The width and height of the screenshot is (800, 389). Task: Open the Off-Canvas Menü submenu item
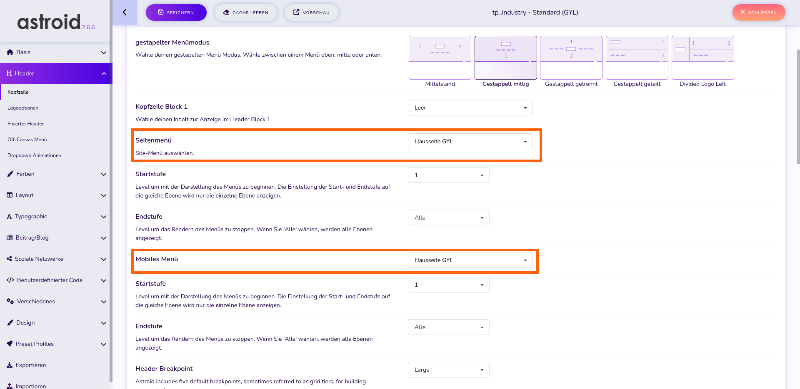[28, 139]
